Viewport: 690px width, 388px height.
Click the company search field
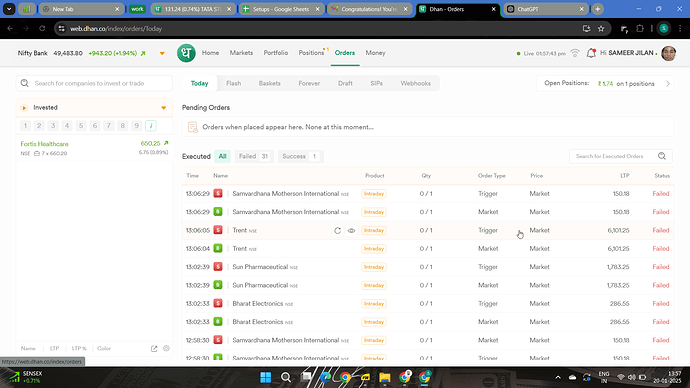point(94,83)
